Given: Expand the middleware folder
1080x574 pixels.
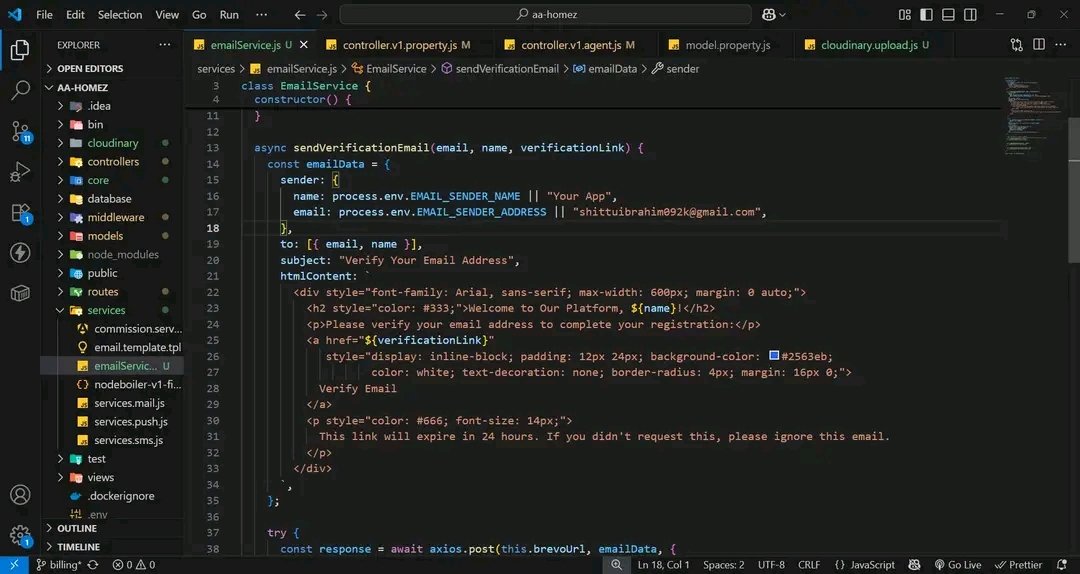Looking at the screenshot, I should pyautogui.click(x=116, y=218).
